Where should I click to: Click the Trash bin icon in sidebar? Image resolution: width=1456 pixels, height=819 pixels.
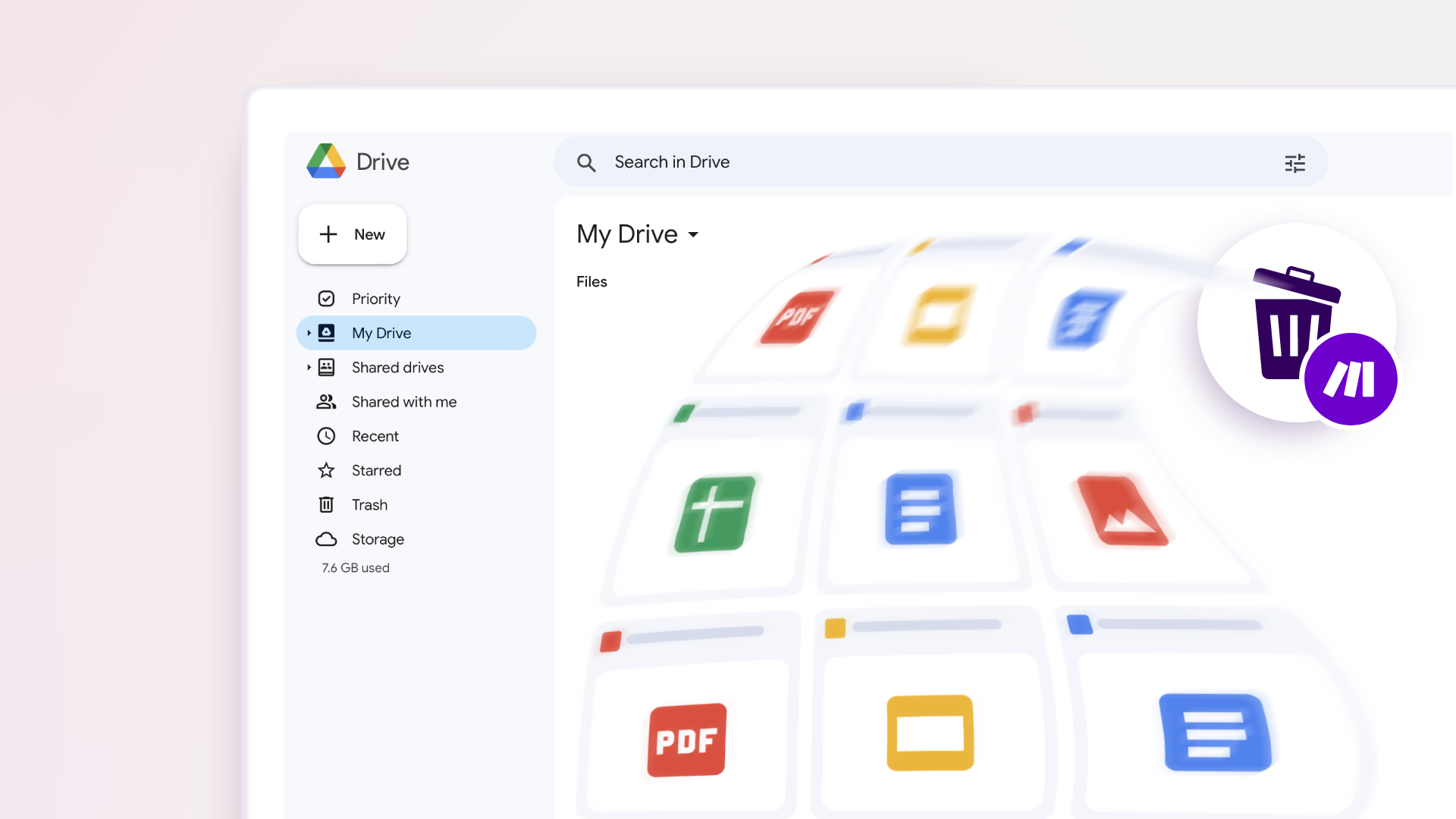[327, 504]
